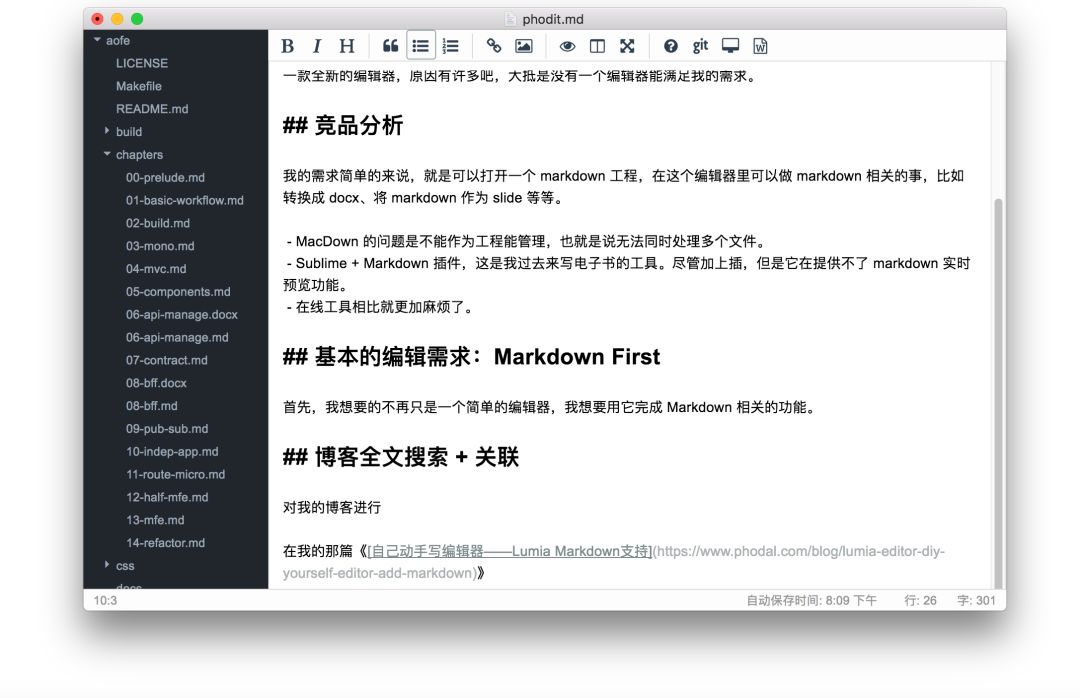
Task: Open 03-mono.md
Action: point(160,245)
